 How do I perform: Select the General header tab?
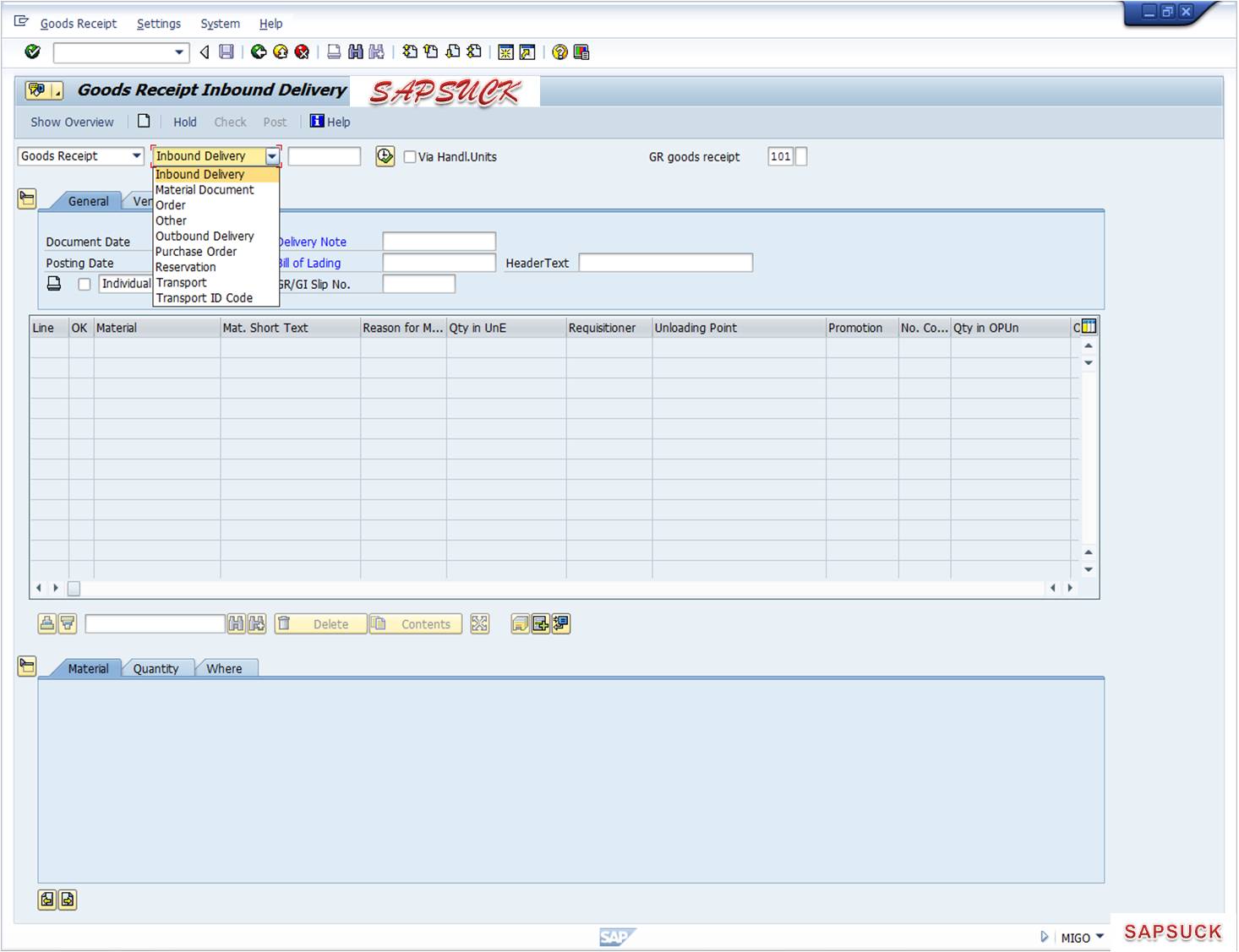pyautogui.click(x=88, y=201)
